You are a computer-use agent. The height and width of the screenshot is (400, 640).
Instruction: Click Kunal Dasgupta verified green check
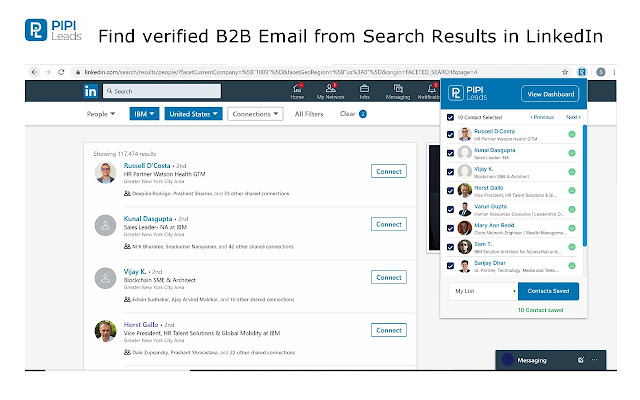click(572, 153)
